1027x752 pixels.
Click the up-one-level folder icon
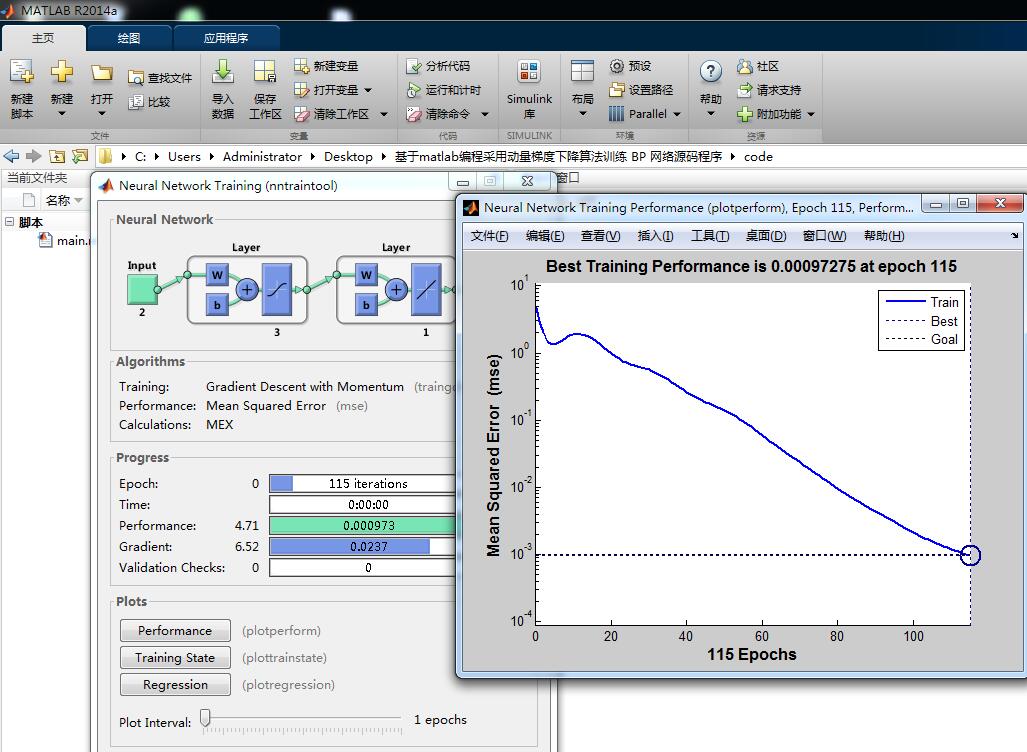pyautogui.click(x=58, y=156)
